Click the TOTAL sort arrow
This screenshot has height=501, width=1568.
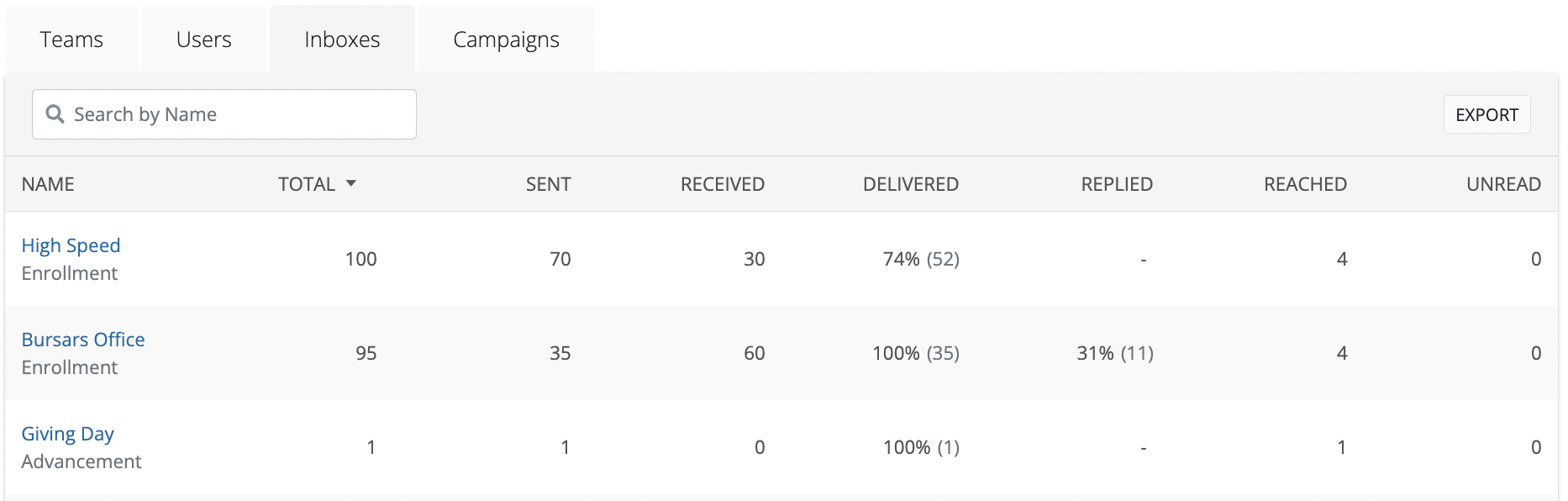[x=351, y=183]
